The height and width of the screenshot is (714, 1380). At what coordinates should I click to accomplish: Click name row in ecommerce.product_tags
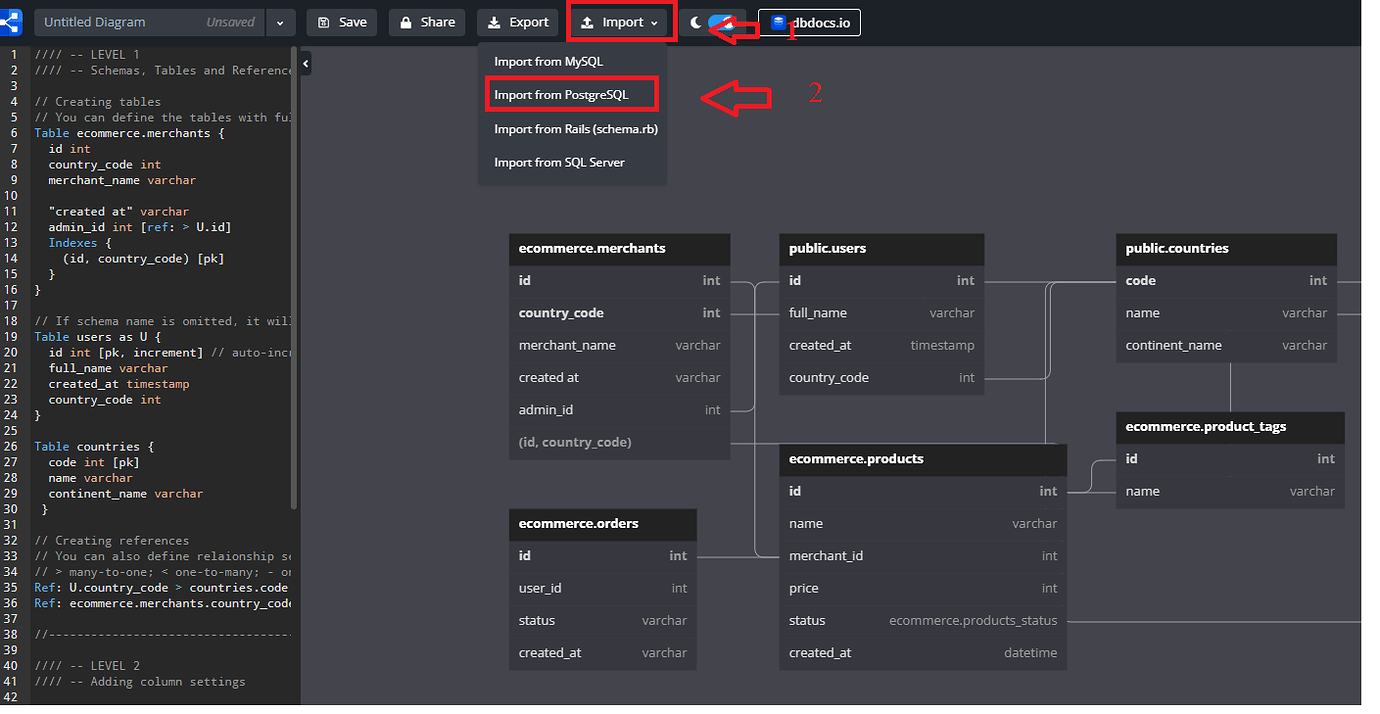click(x=1230, y=492)
